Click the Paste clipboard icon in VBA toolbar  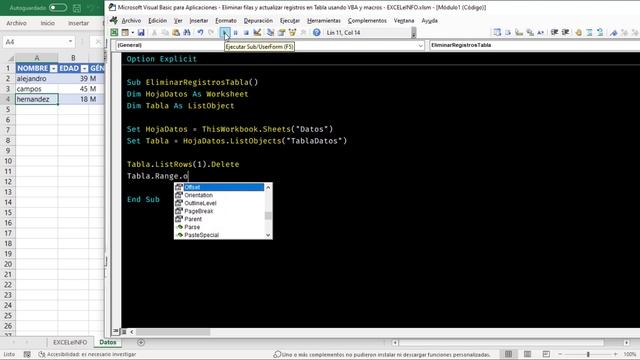pos(176,33)
